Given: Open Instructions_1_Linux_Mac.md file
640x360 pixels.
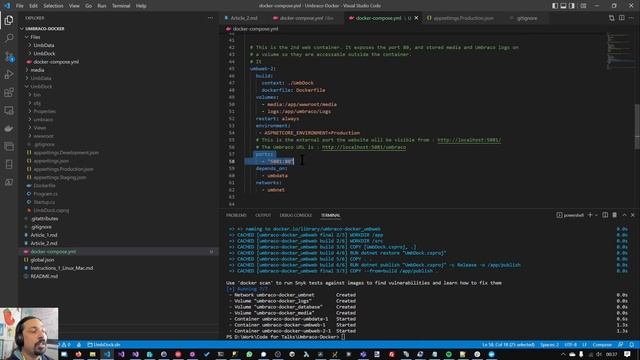Looking at the screenshot, I should point(62,268).
